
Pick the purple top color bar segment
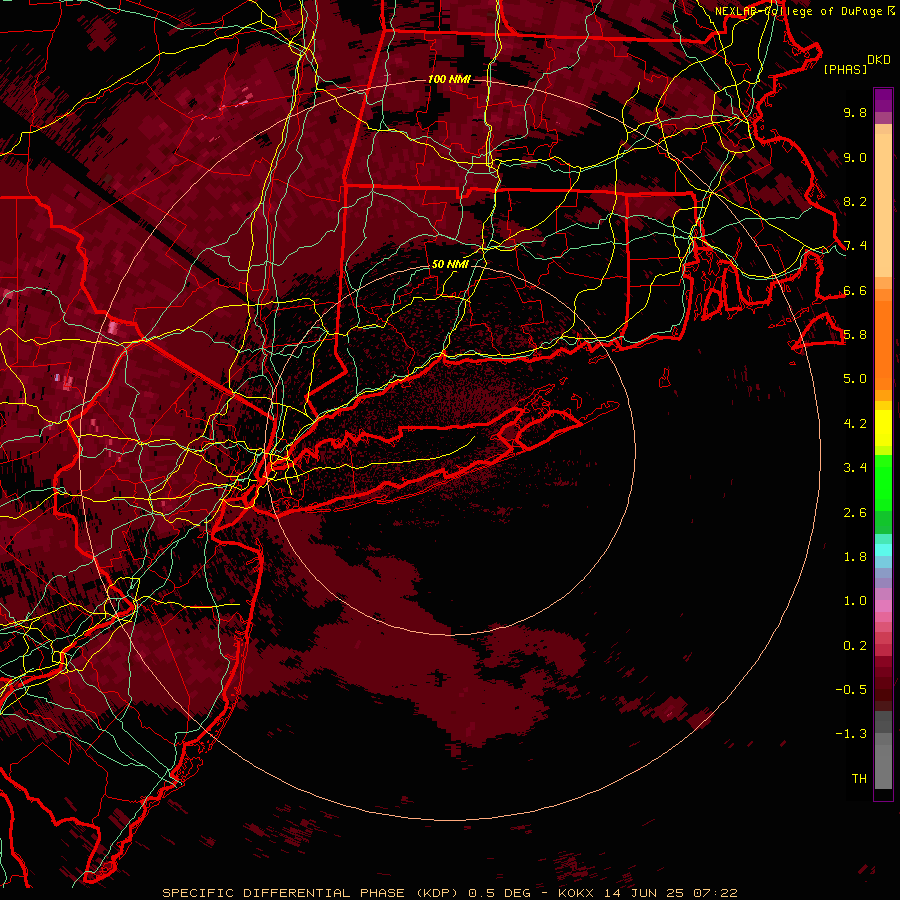[x=883, y=100]
